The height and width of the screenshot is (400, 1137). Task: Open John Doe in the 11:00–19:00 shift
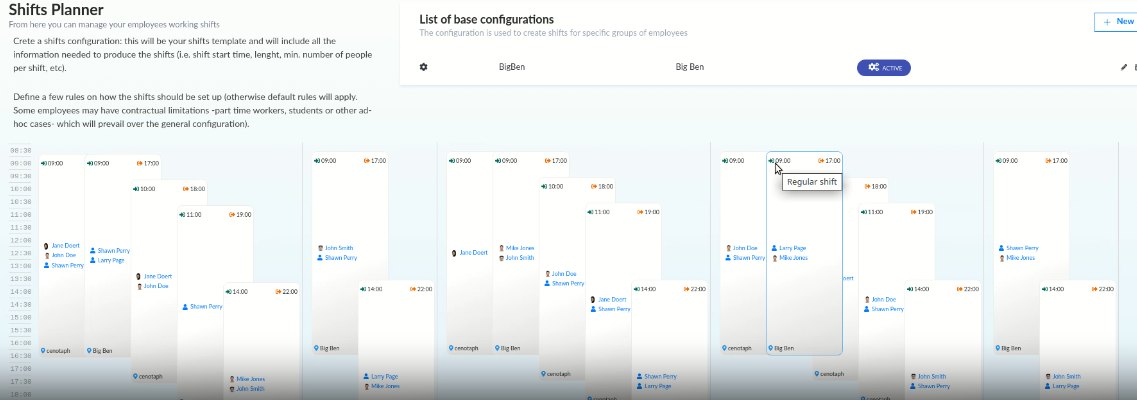click(x=883, y=299)
